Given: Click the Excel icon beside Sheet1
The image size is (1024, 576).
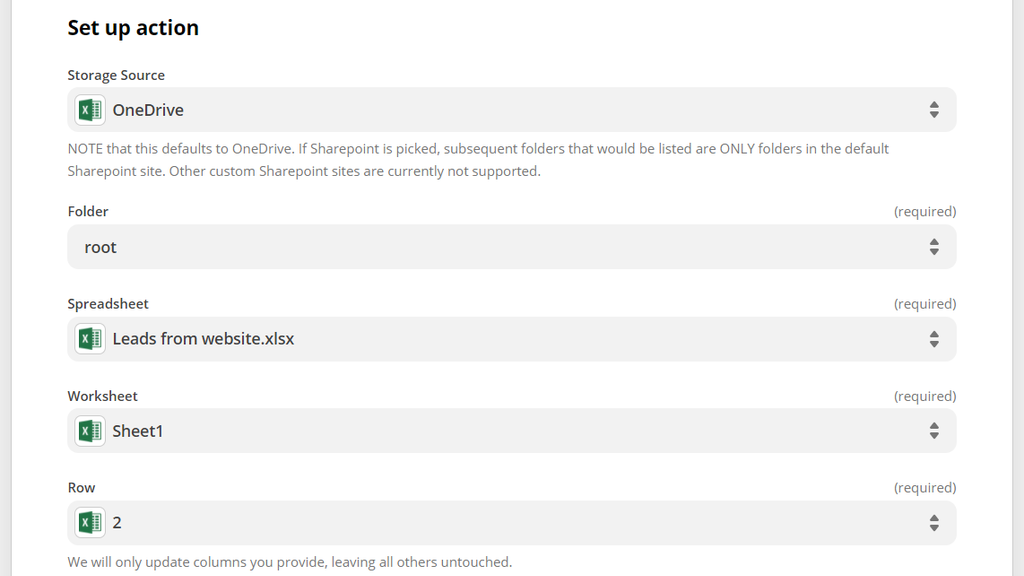Looking at the screenshot, I should 90,431.
